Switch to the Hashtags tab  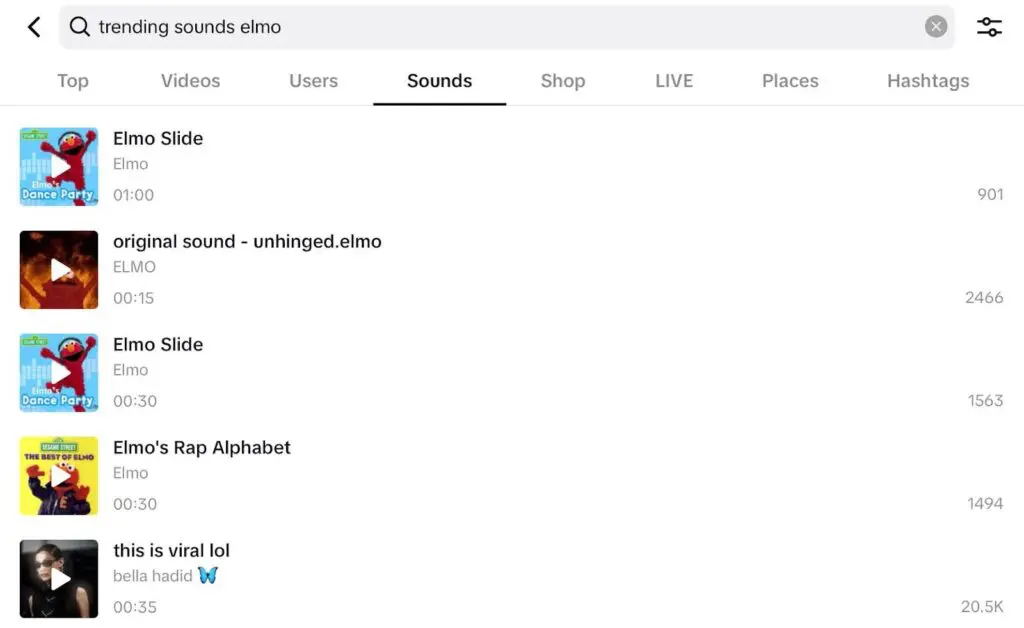[927, 81]
